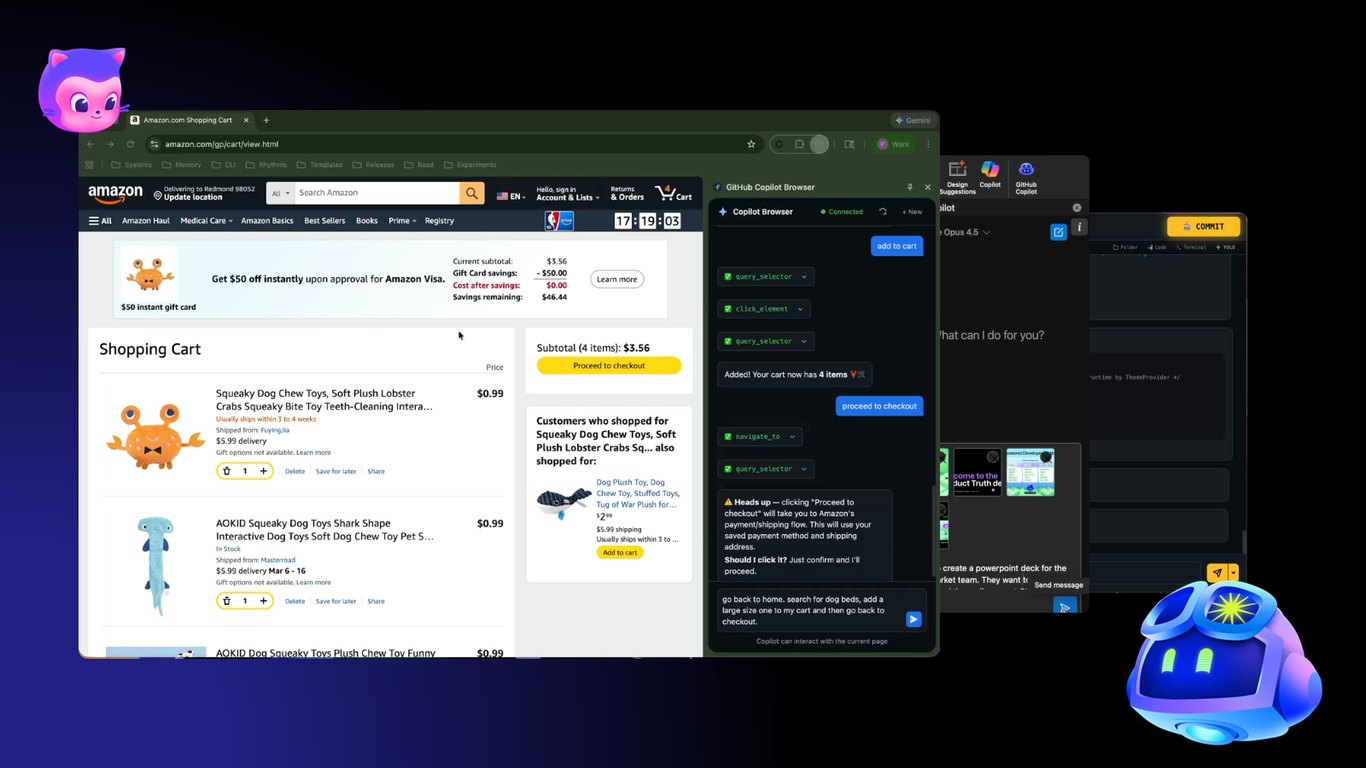
Task: Open the Chrome extensions puzzle icon
Action: (799, 144)
